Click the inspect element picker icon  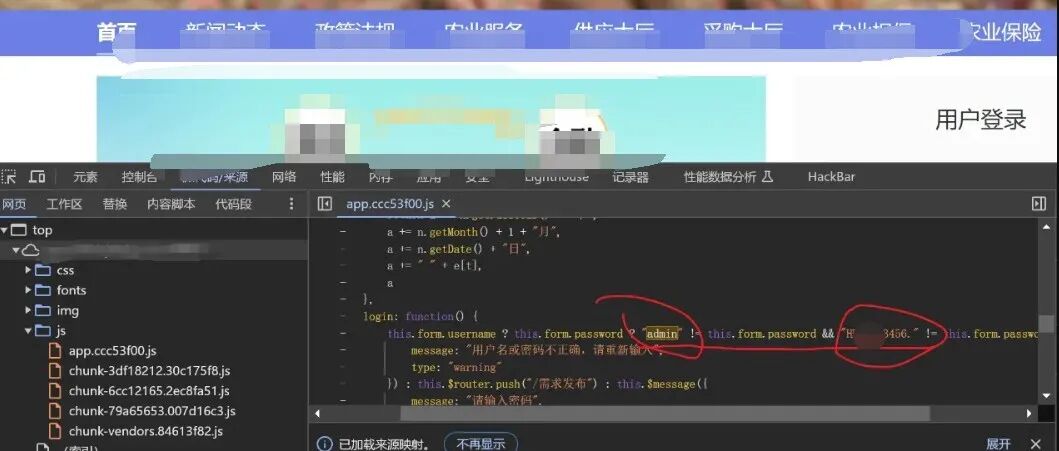click(x=8, y=177)
